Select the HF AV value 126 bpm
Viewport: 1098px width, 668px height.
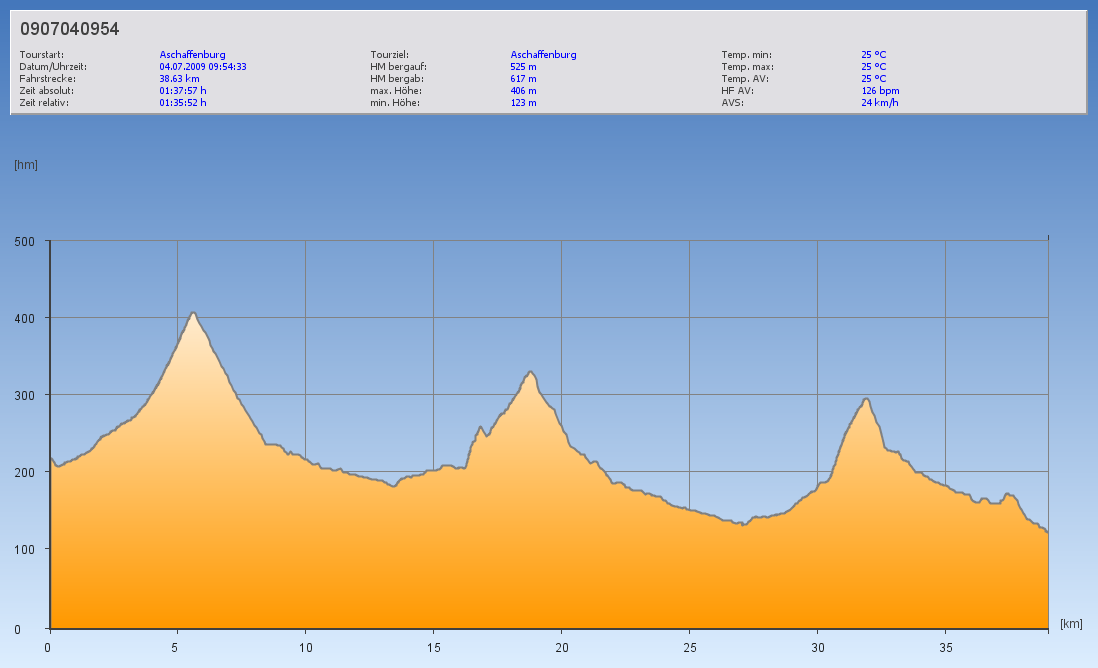[x=880, y=91]
